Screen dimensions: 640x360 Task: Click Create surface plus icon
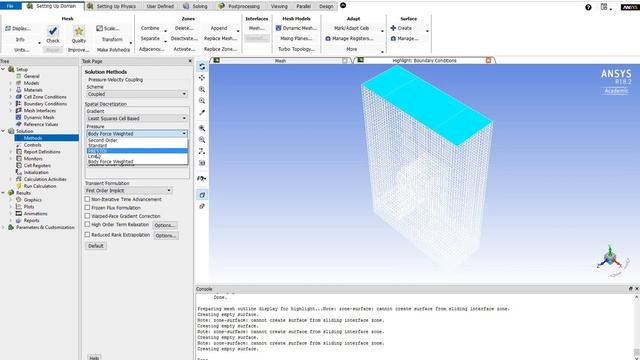coord(393,28)
